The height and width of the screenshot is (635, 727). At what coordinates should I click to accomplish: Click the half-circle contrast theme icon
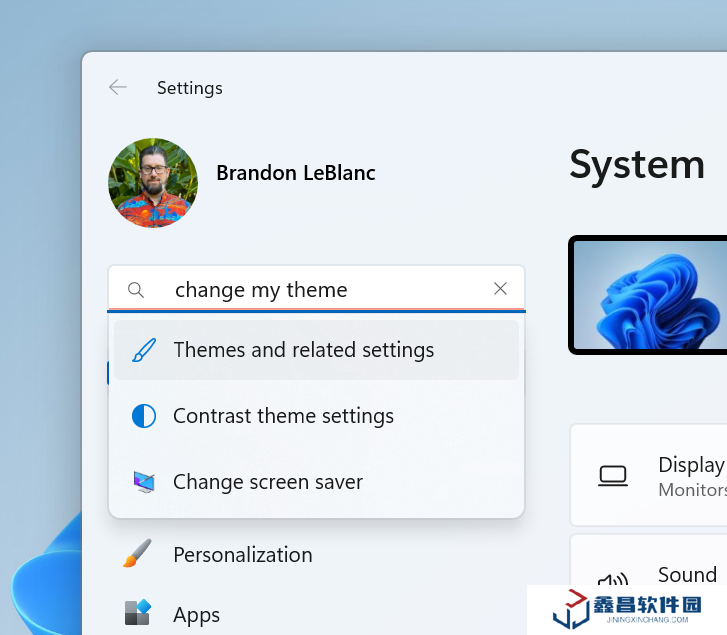click(x=144, y=416)
